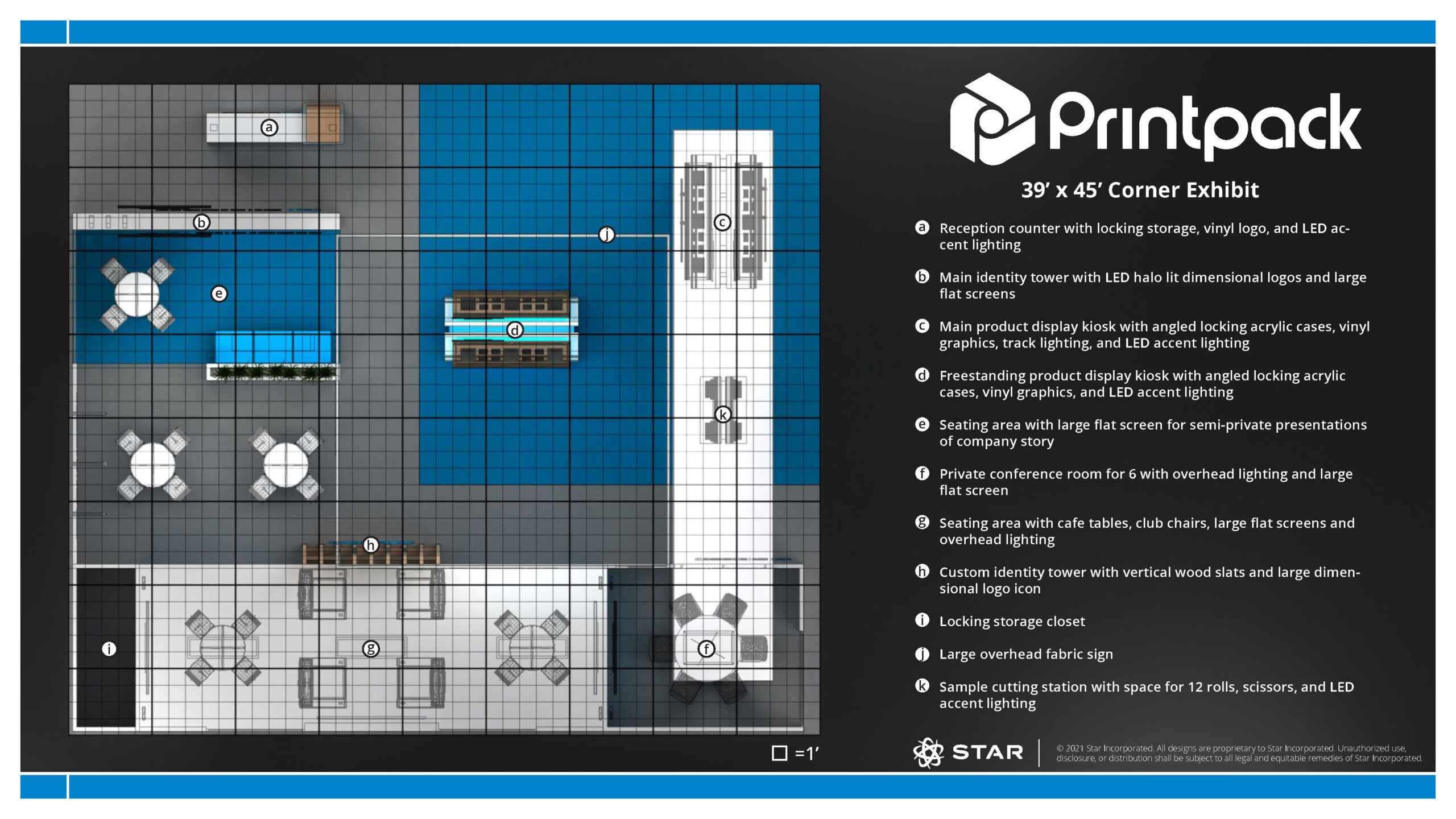Viewport: 1456px width, 819px height.
Task: Click marker 'e' in the blue seating area
Action: pyautogui.click(x=219, y=293)
